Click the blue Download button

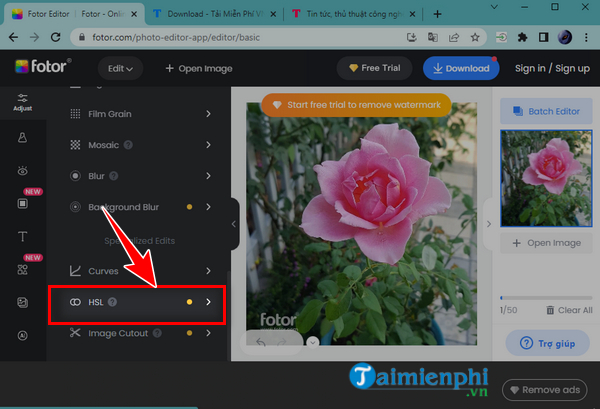tap(462, 69)
